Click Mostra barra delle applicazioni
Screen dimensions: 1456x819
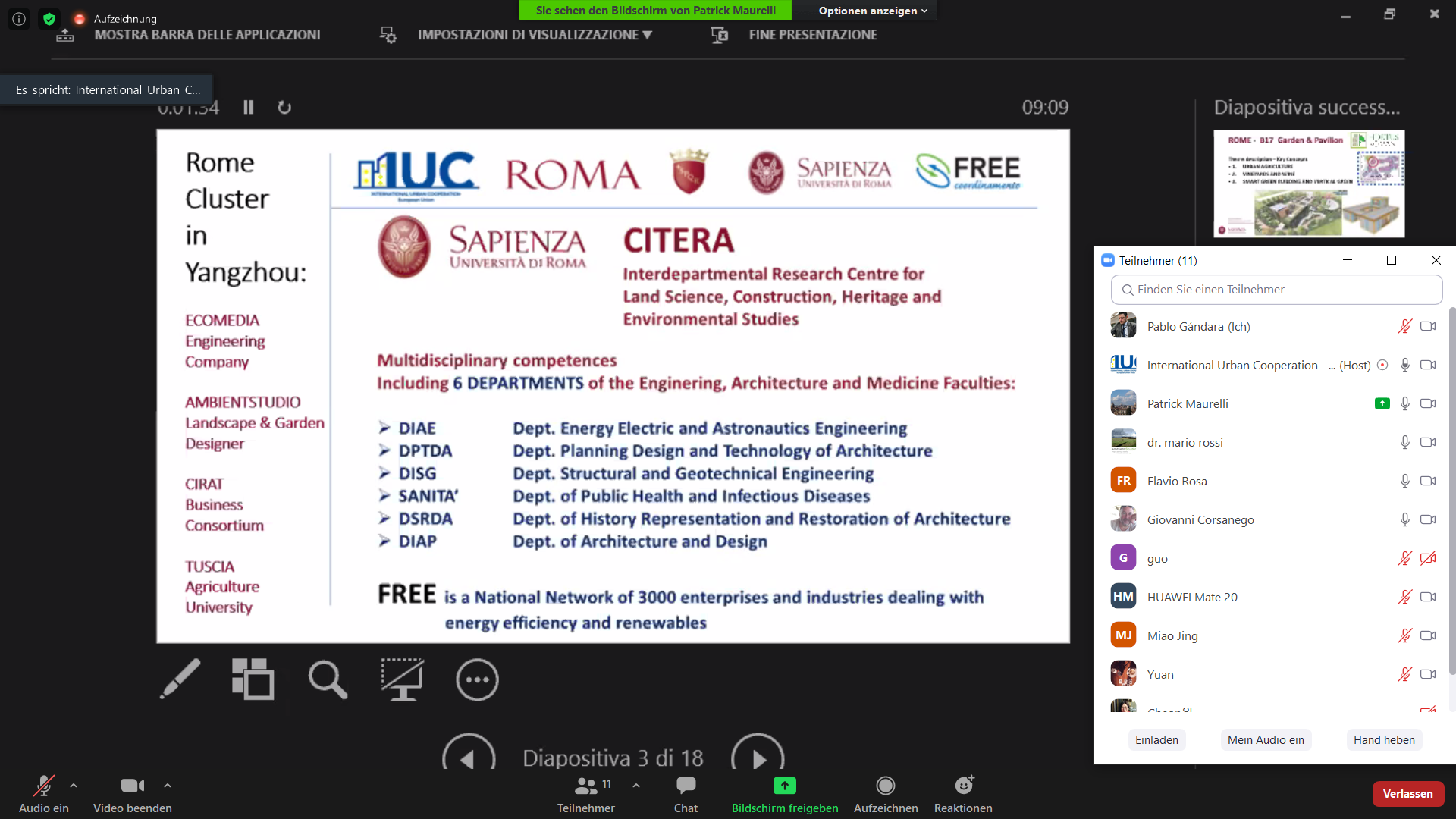click(x=206, y=35)
